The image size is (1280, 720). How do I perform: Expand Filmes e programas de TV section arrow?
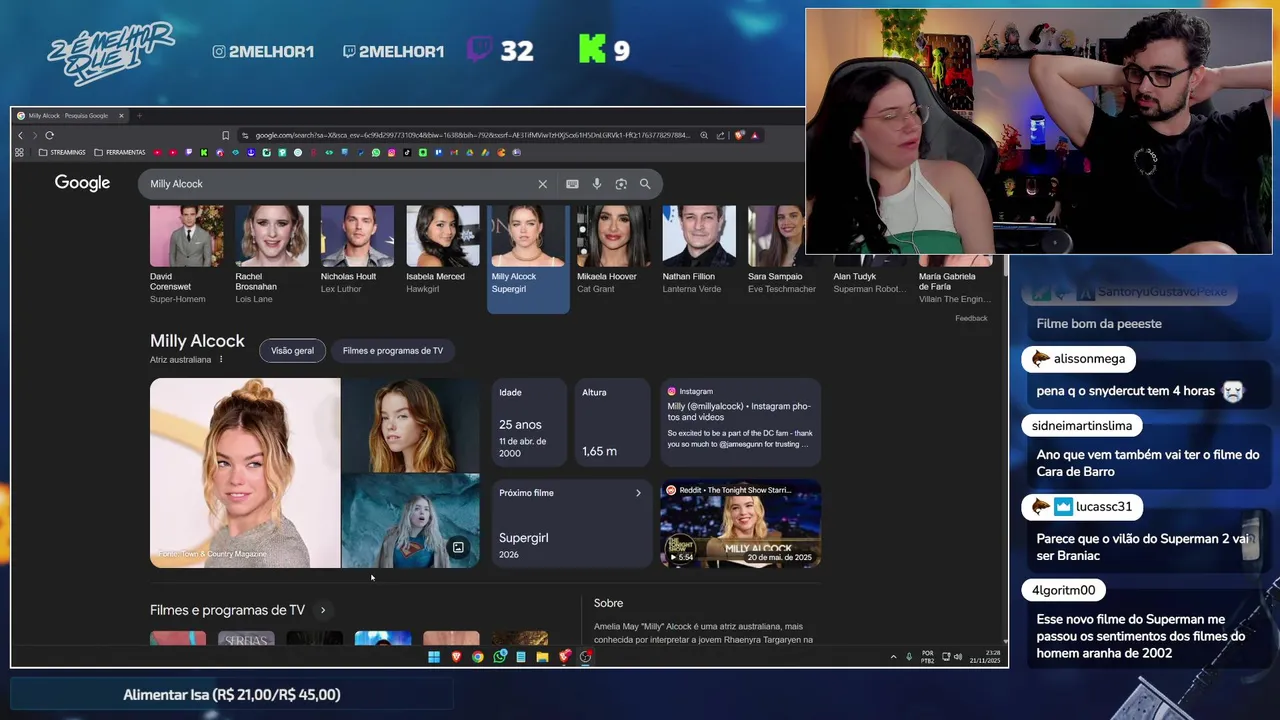[322, 610]
